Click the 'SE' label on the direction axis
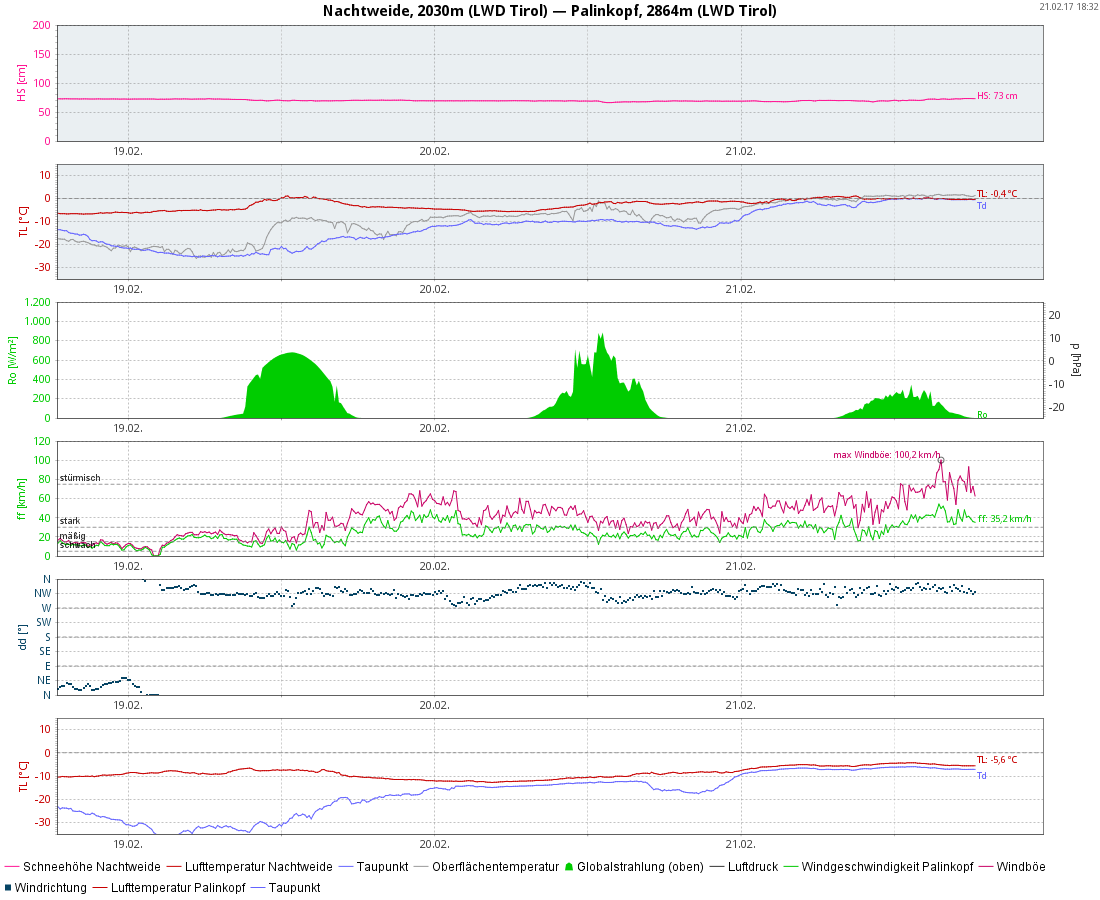This screenshot has height=900, width=1100. [45, 652]
